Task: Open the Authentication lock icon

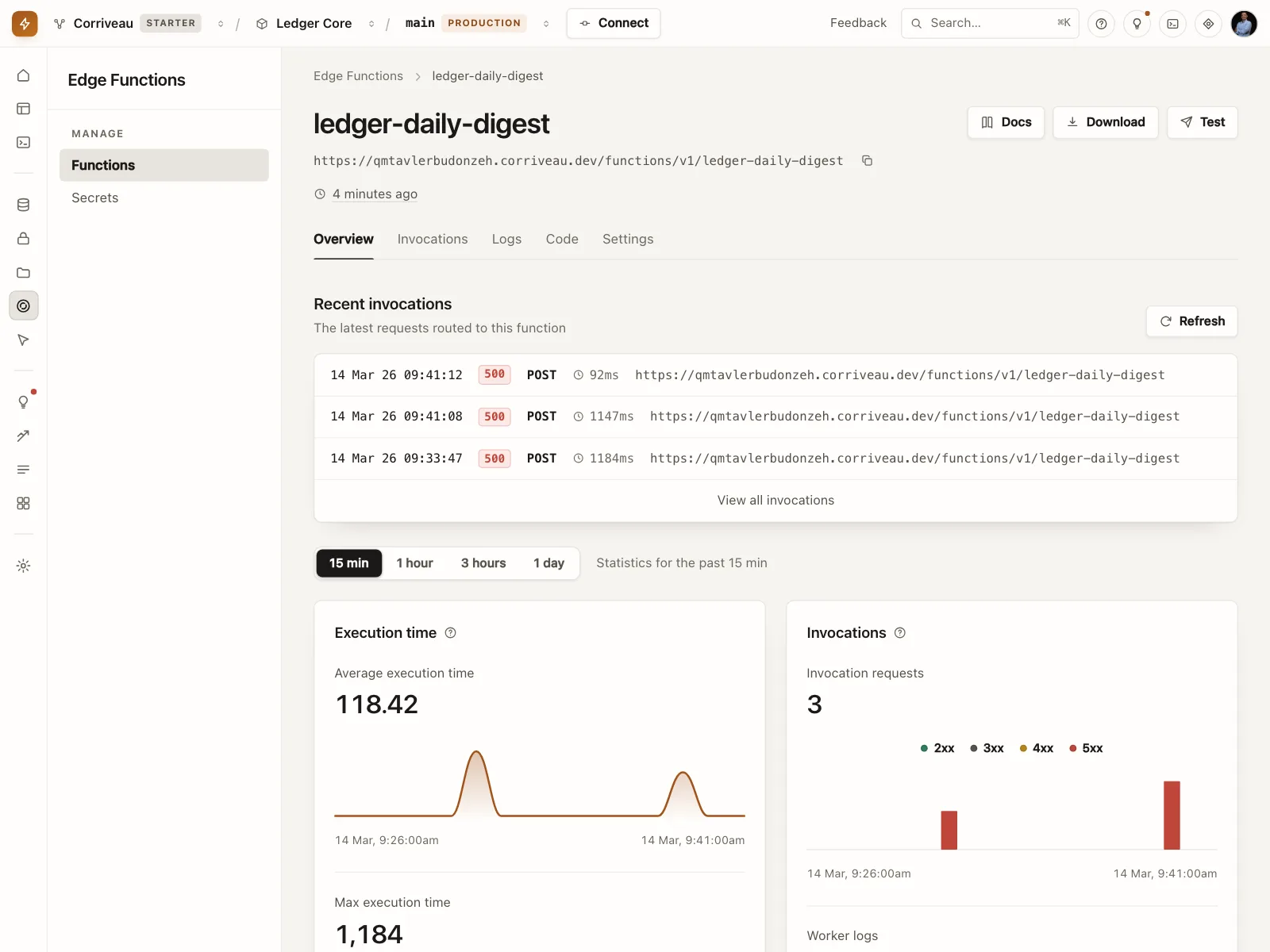Action: click(x=24, y=239)
